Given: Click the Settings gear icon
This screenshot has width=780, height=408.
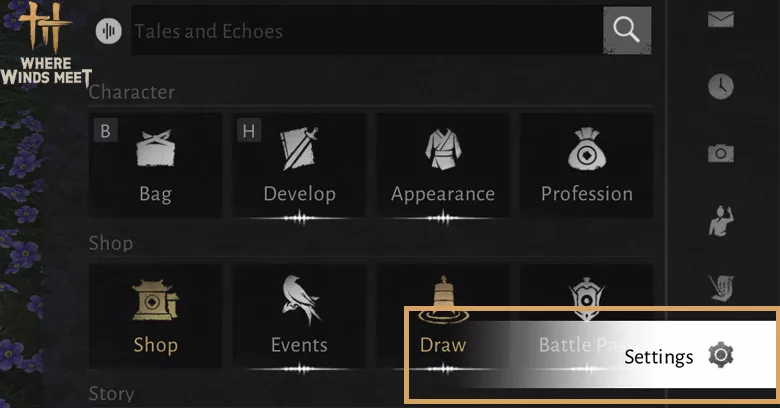Looking at the screenshot, I should (x=720, y=355).
